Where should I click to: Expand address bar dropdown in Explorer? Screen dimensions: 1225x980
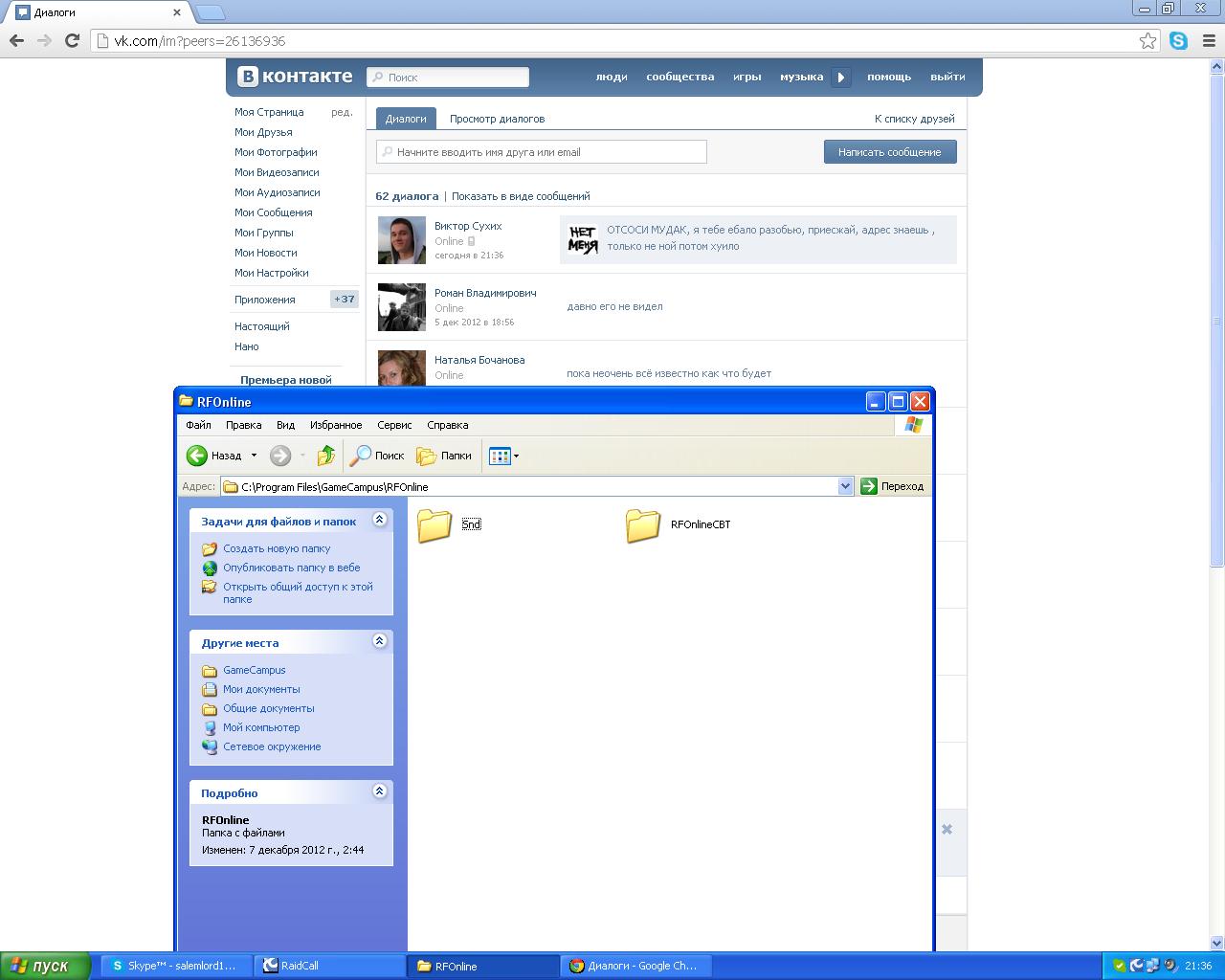coord(845,486)
